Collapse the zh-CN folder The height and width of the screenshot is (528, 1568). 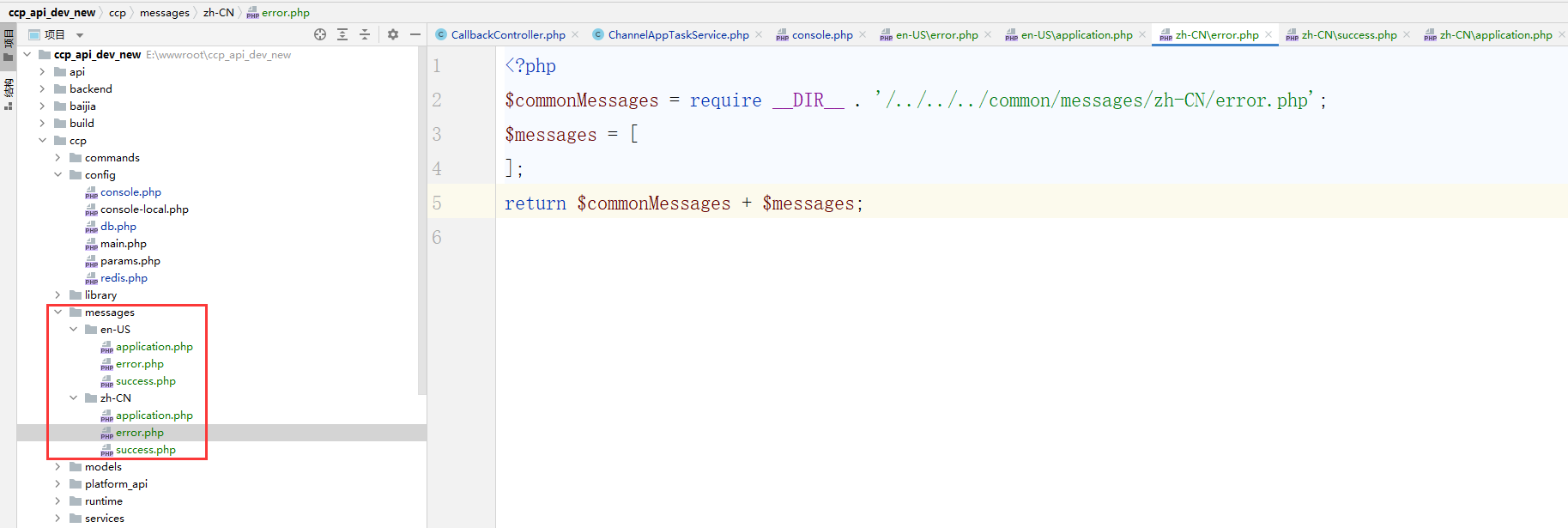pos(73,398)
